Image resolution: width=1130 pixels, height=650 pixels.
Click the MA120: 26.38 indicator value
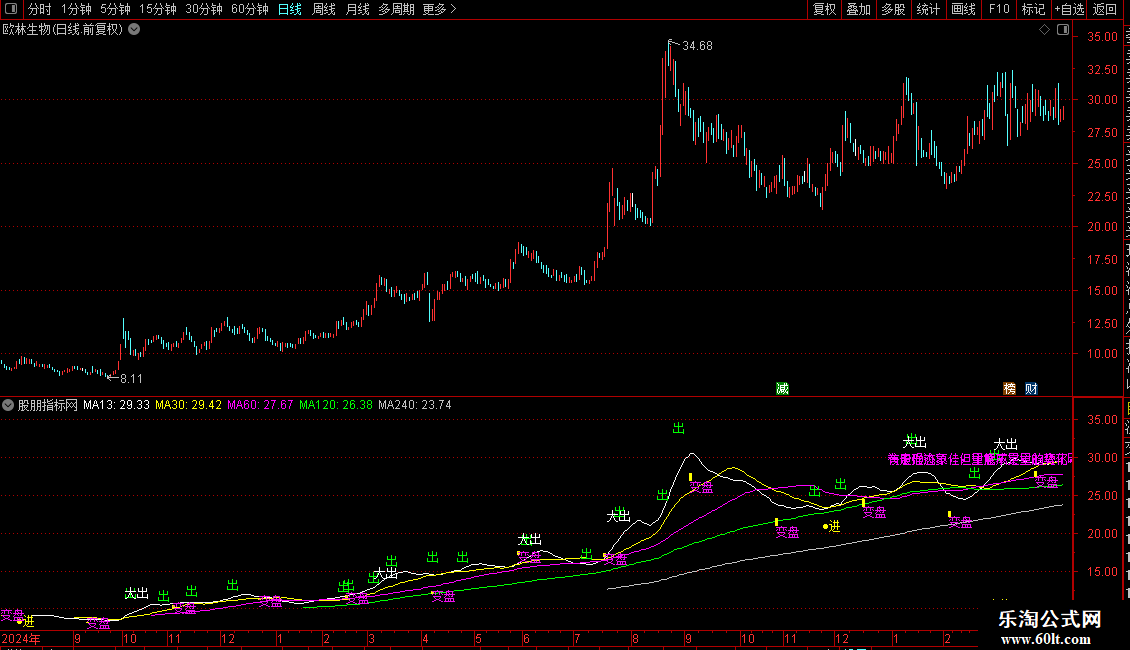coord(336,405)
